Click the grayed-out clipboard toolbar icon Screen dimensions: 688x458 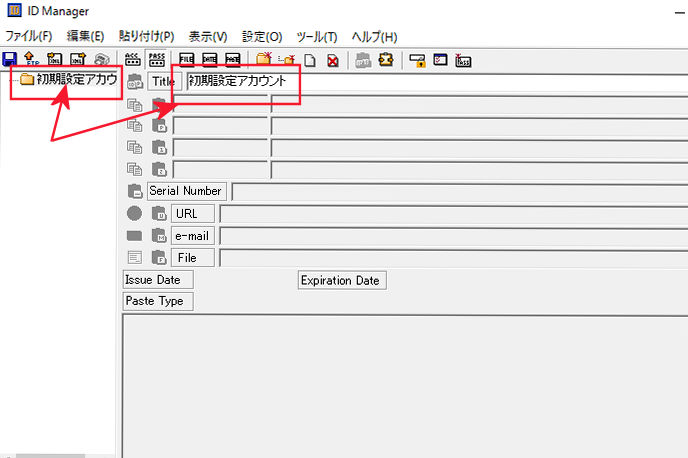363,60
